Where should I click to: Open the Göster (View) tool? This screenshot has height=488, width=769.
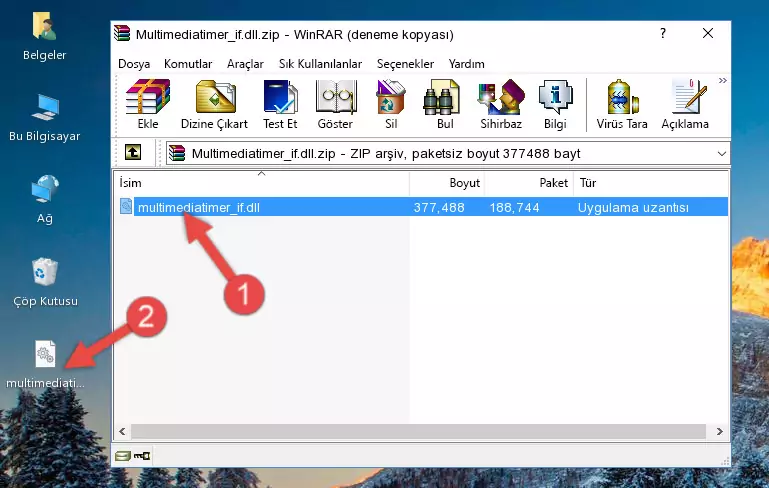(x=335, y=104)
